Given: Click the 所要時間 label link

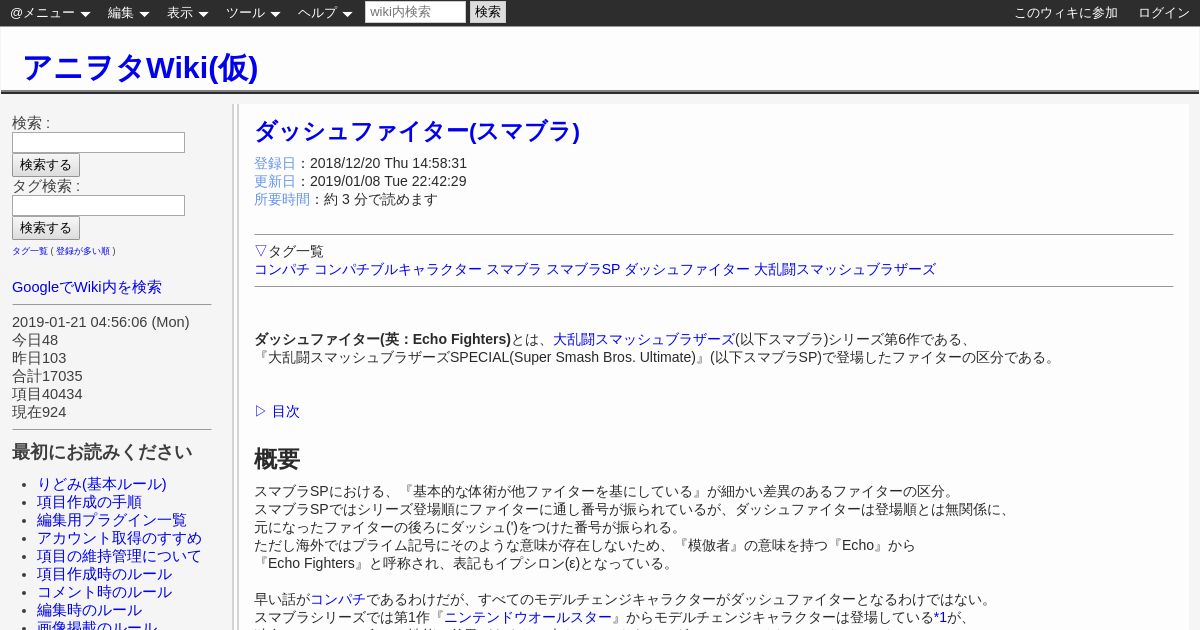Looking at the screenshot, I should 282,199.
